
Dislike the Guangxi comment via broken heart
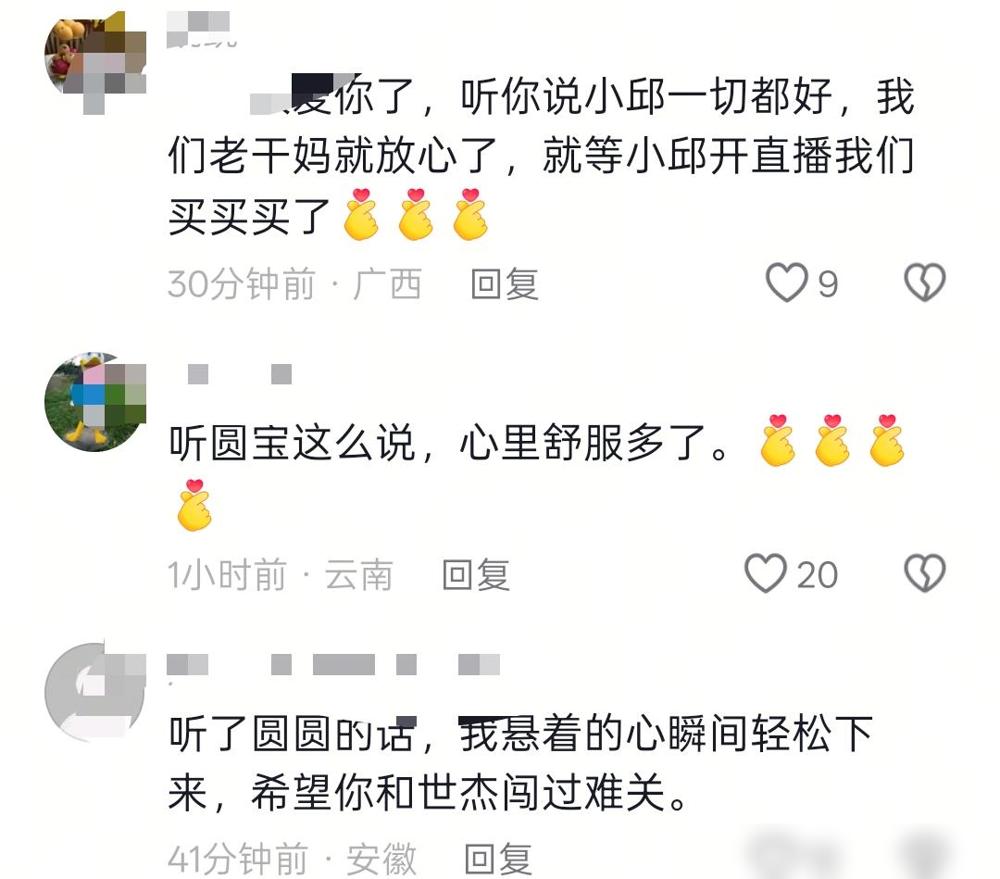coord(925,282)
